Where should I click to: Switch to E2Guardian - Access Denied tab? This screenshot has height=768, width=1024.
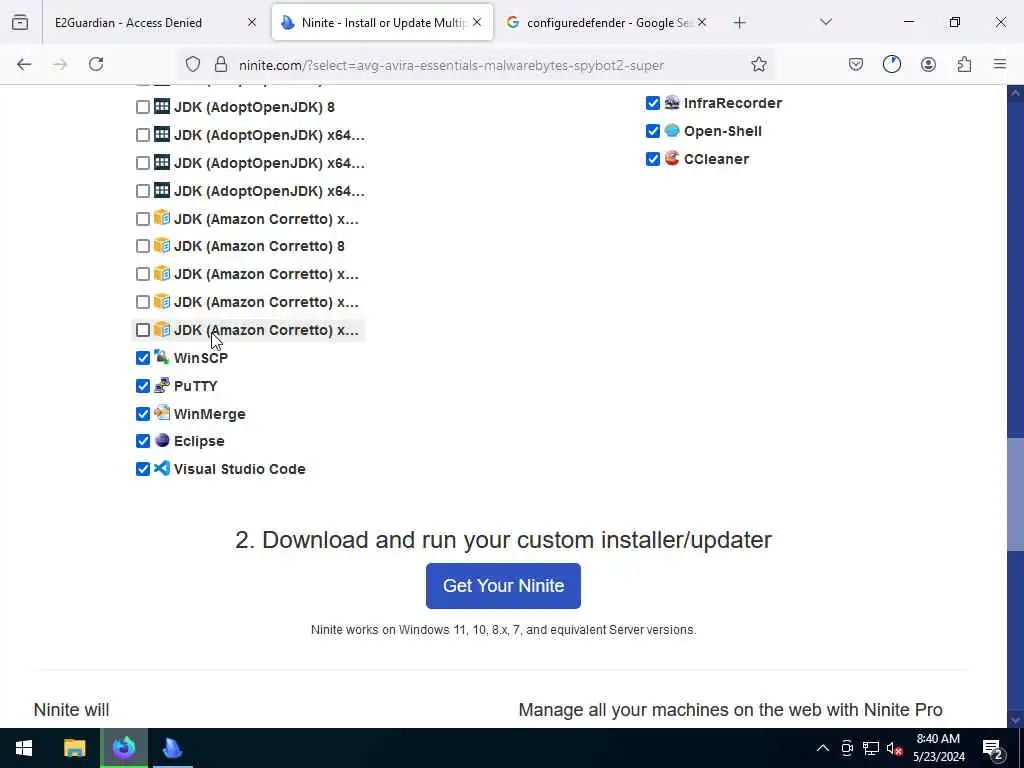tap(153, 22)
